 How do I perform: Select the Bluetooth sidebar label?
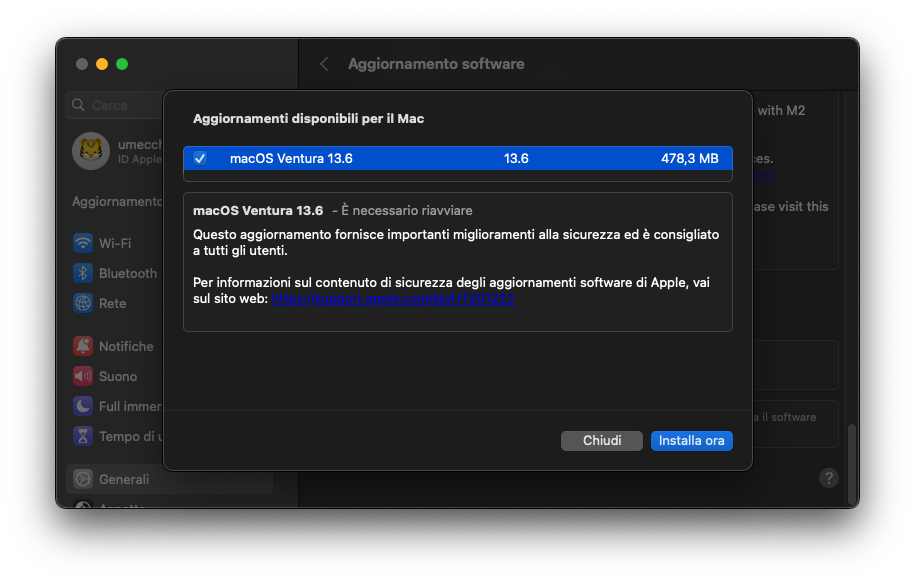tap(128, 273)
